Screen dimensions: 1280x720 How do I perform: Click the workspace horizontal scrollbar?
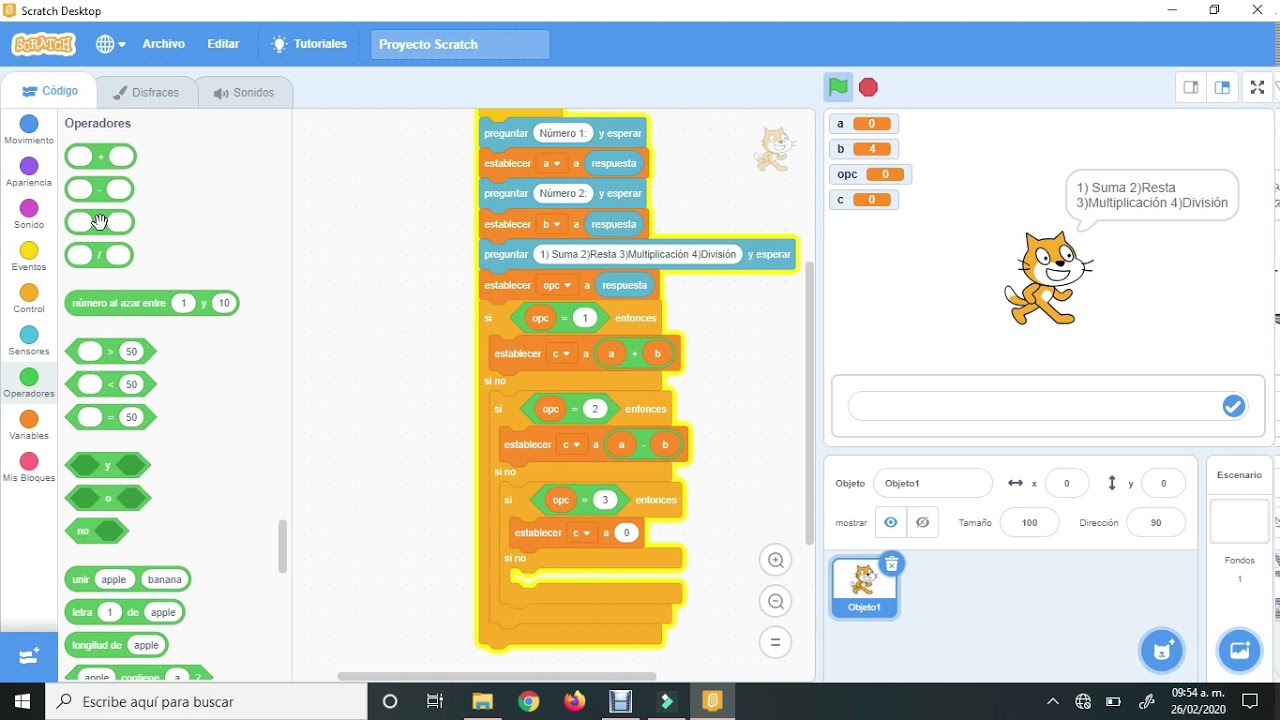point(497,676)
